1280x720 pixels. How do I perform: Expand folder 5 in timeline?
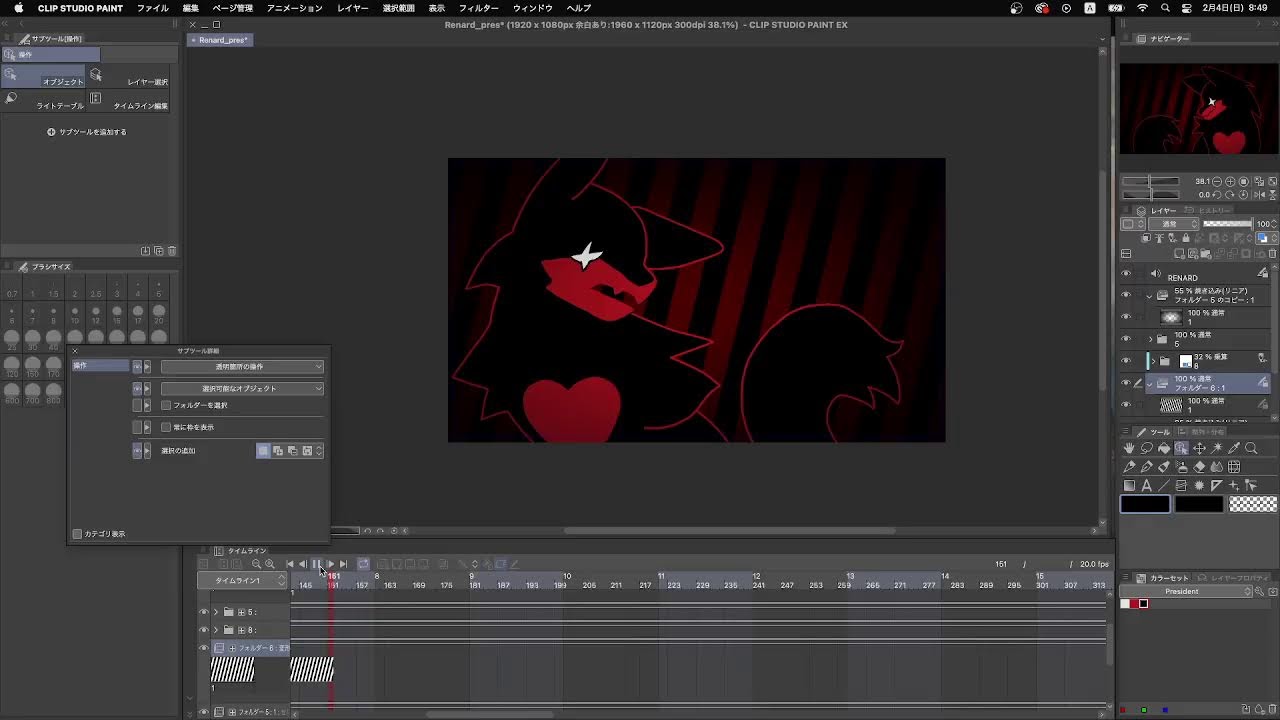point(216,612)
